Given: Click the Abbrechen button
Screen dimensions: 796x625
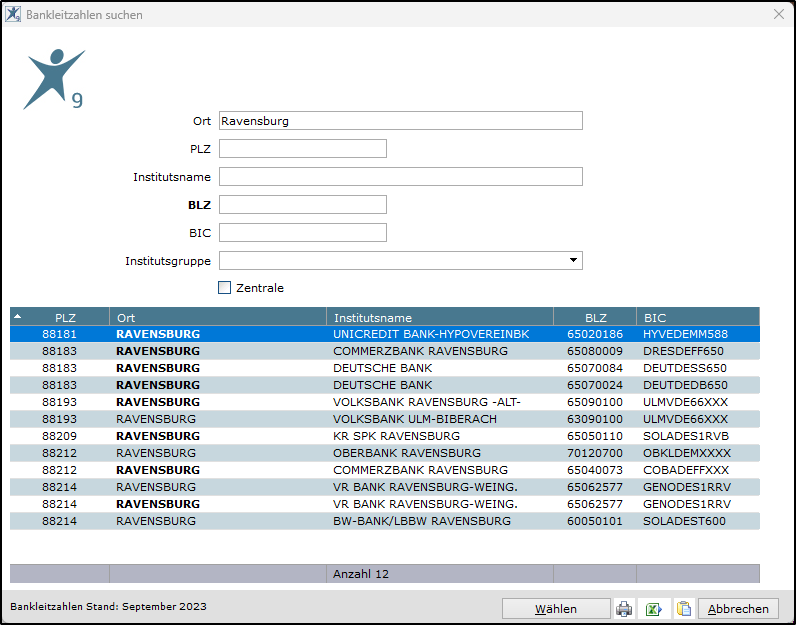Looking at the screenshot, I should pos(738,609).
